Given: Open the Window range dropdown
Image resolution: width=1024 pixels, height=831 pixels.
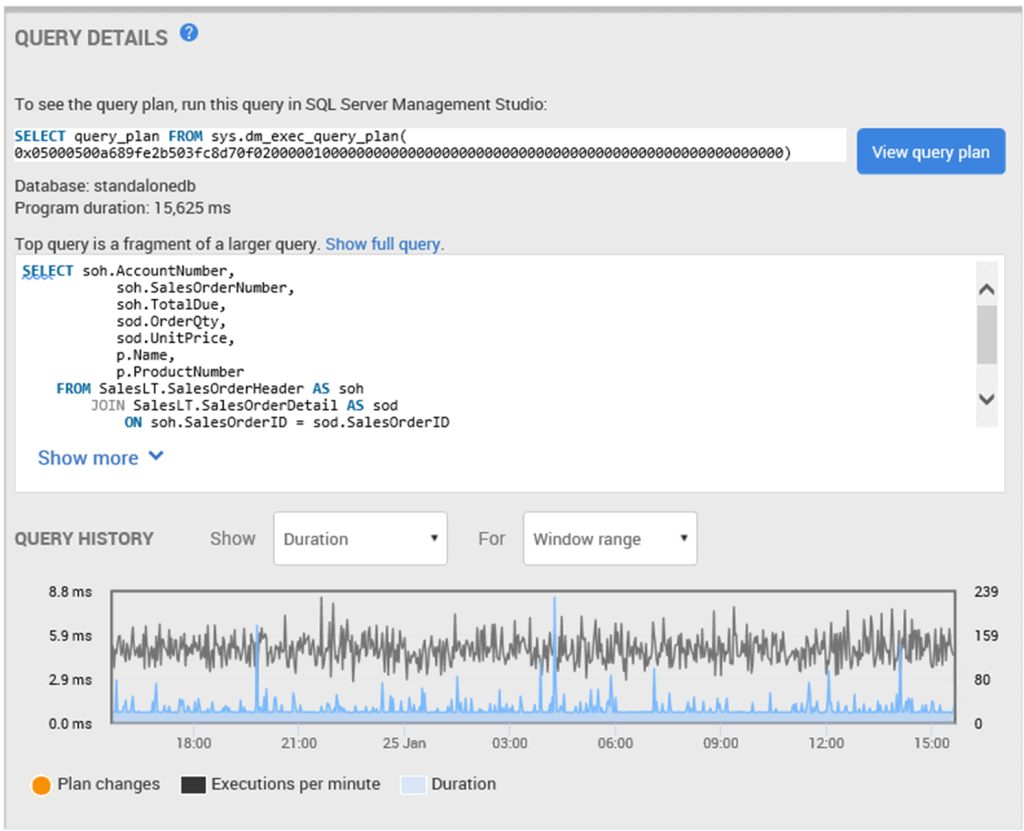Looking at the screenshot, I should pos(609,538).
